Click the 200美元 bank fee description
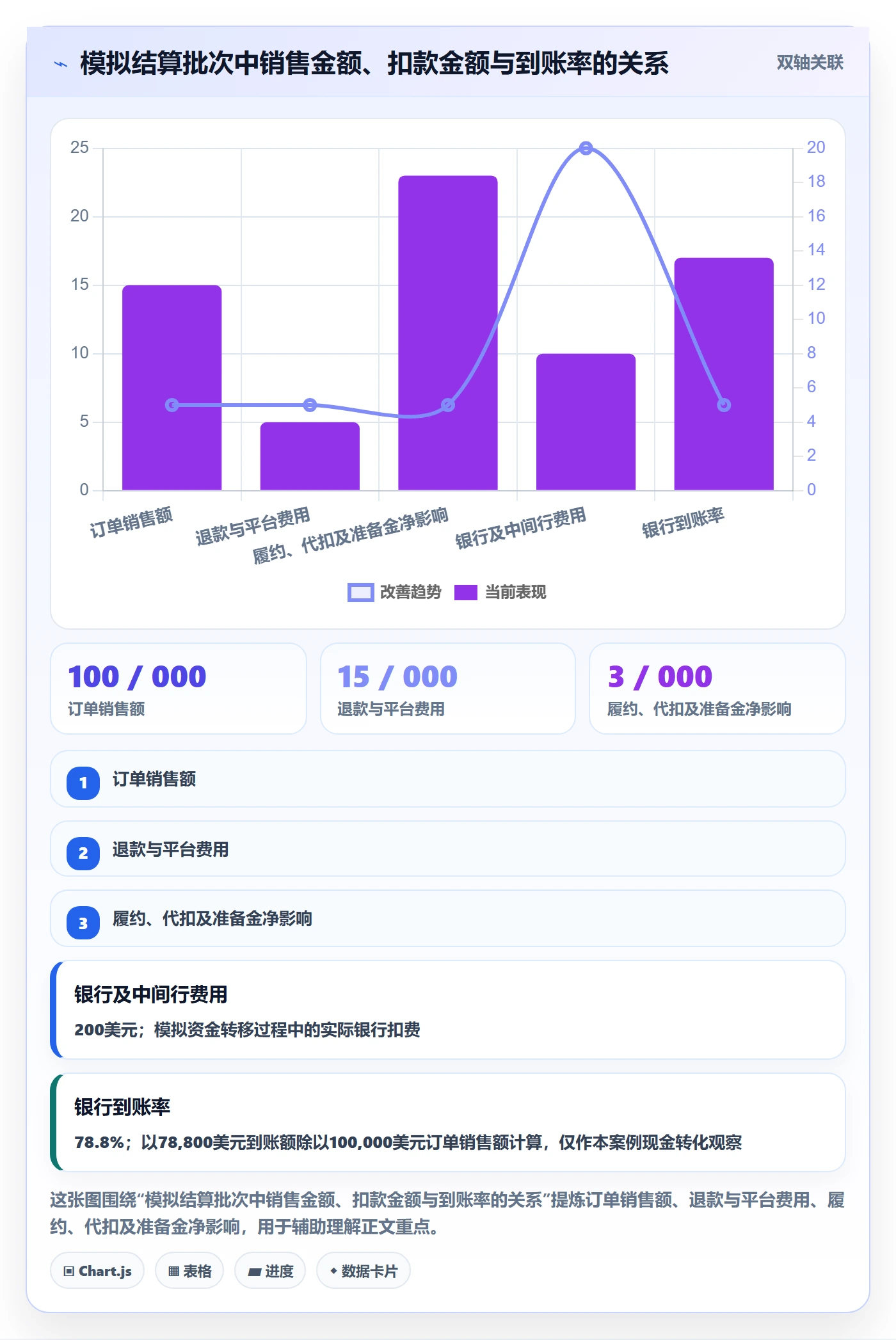This screenshot has width=896, height=1340. click(247, 1030)
